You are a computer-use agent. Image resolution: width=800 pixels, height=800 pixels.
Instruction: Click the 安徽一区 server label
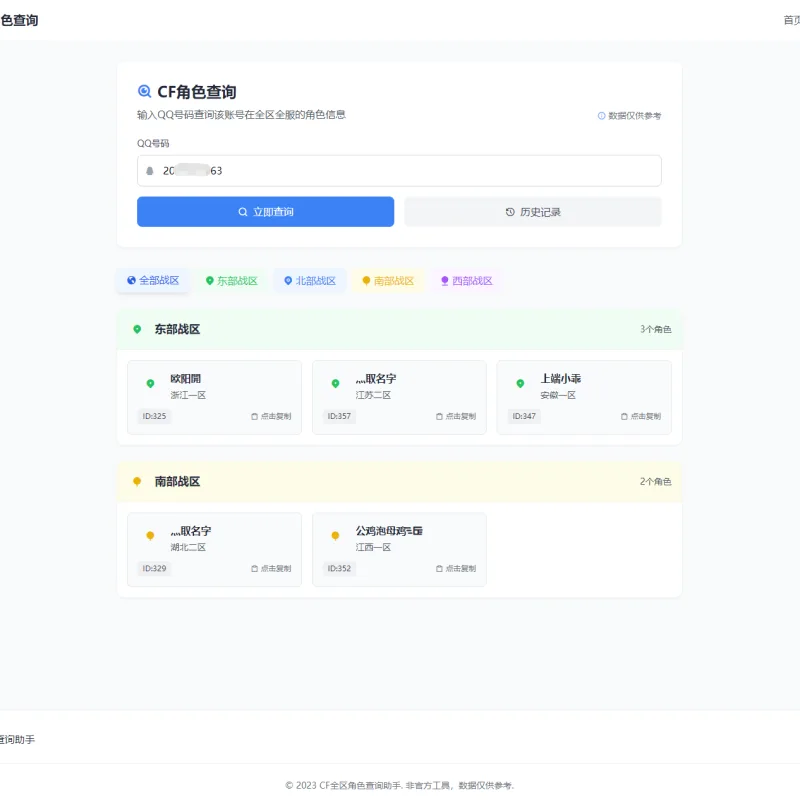(x=558, y=395)
